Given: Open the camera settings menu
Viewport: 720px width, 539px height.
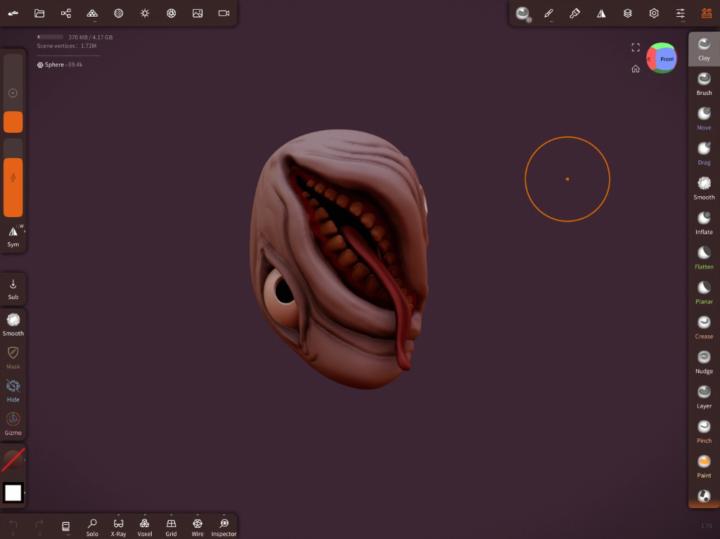Looking at the screenshot, I should pyautogui.click(x=223, y=13).
